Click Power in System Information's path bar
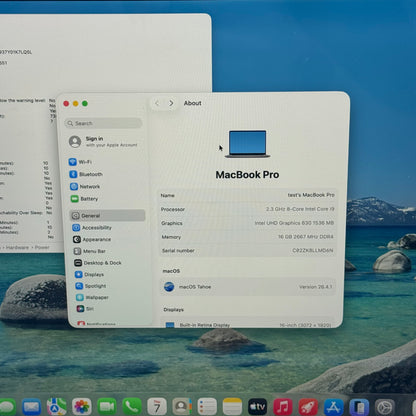The width and height of the screenshot is (416, 416). 42,247
